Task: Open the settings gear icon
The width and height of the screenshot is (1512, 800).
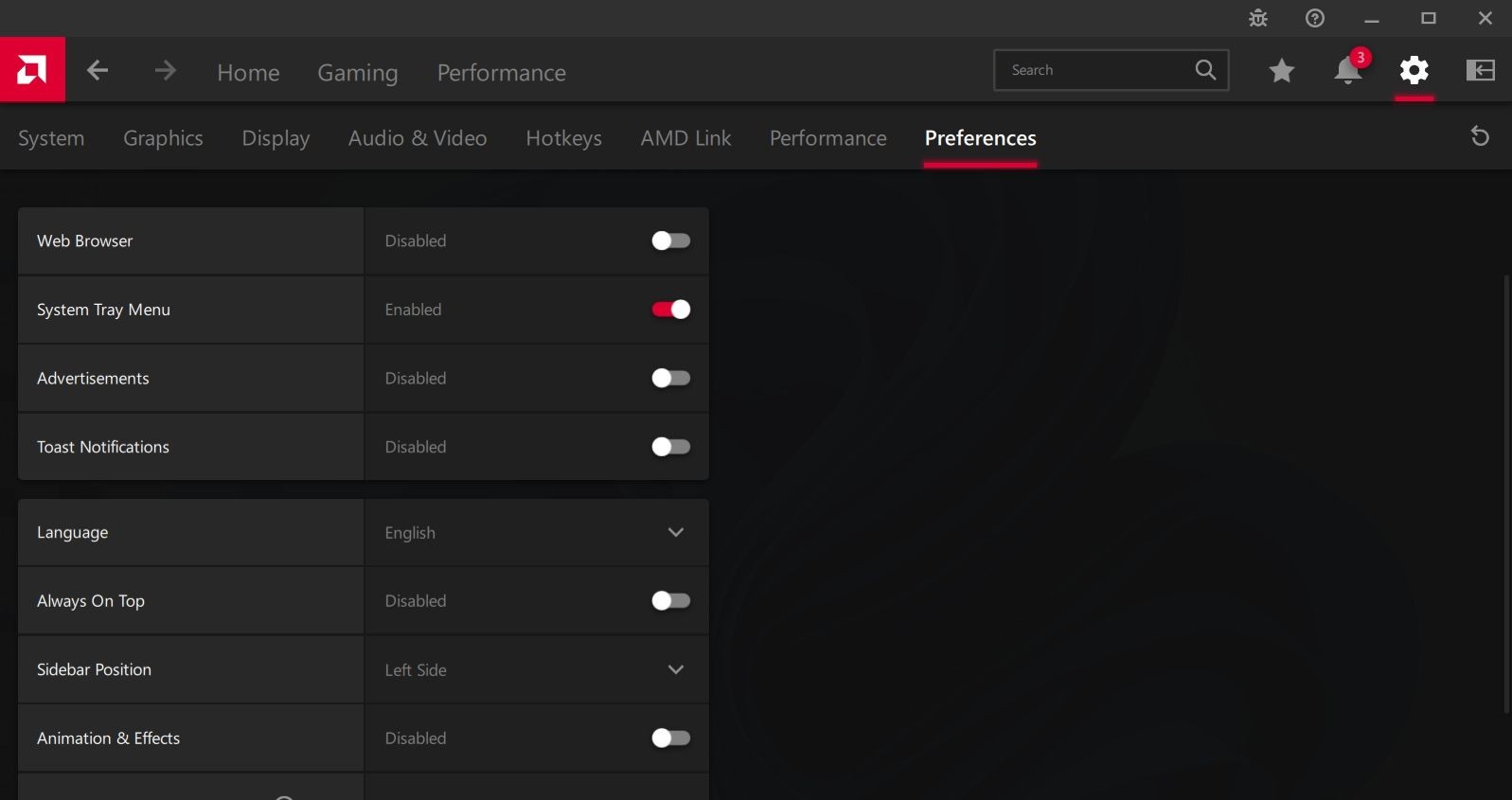Action: pyautogui.click(x=1414, y=70)
